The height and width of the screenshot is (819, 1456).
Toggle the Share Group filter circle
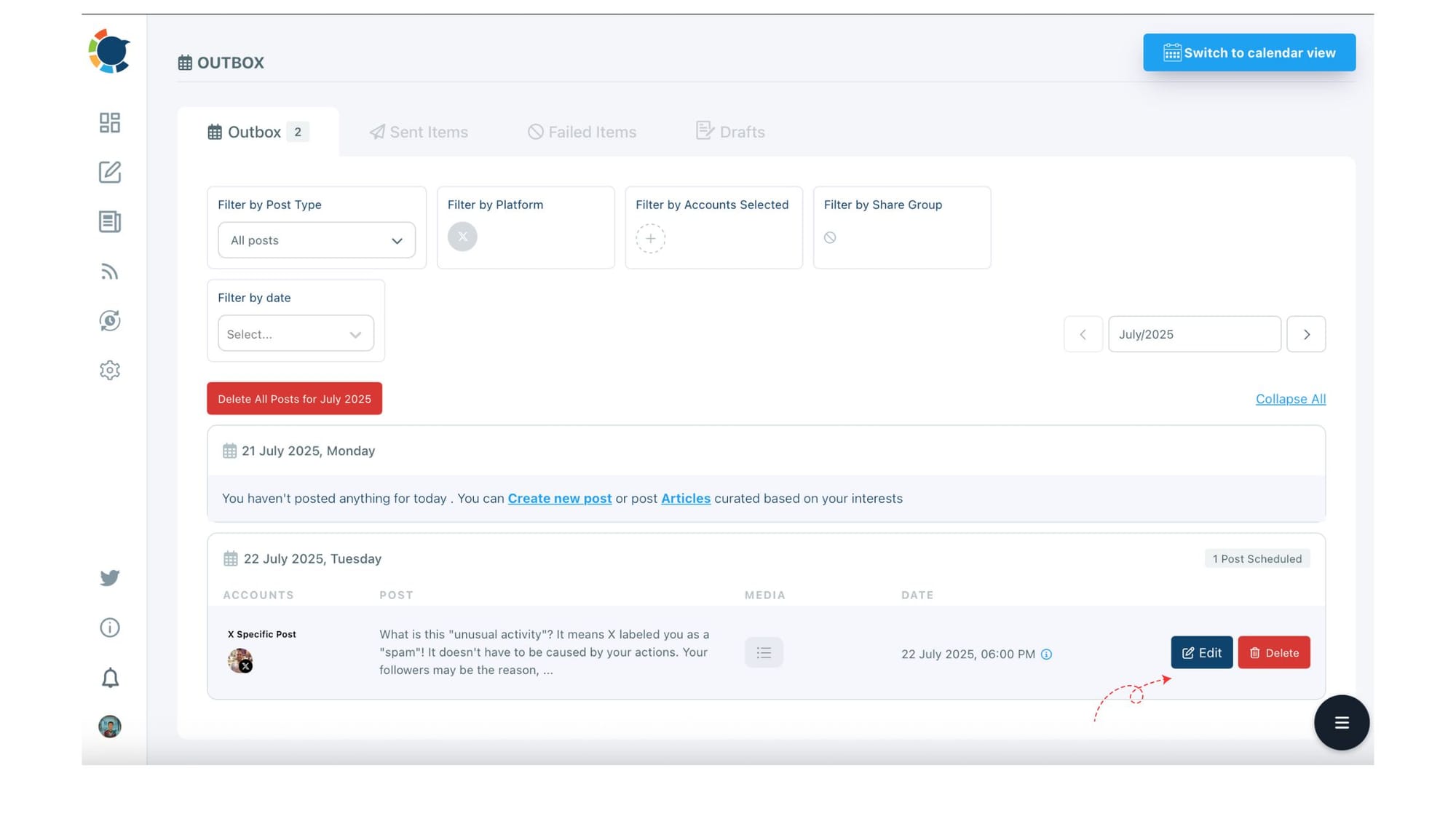pos(831,237)
